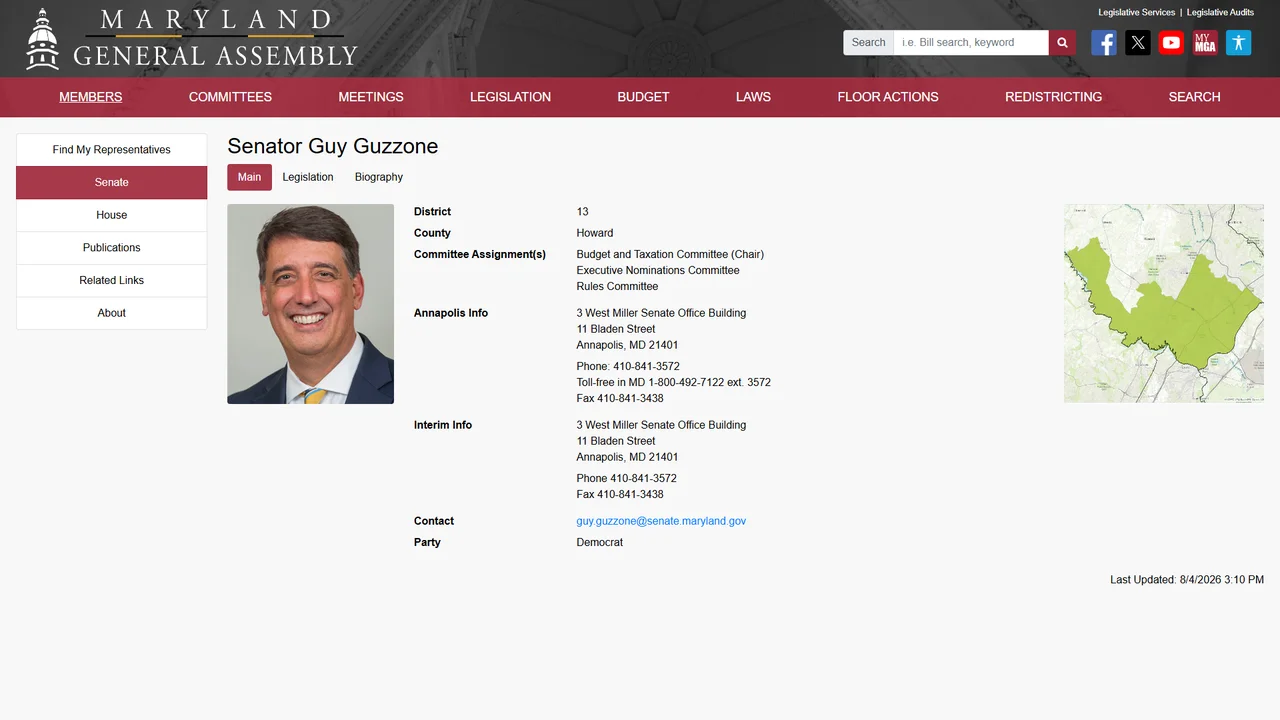
Task: Open the X (Twitter) icon
Action: pyautogui.click(x=1138, y=42)
